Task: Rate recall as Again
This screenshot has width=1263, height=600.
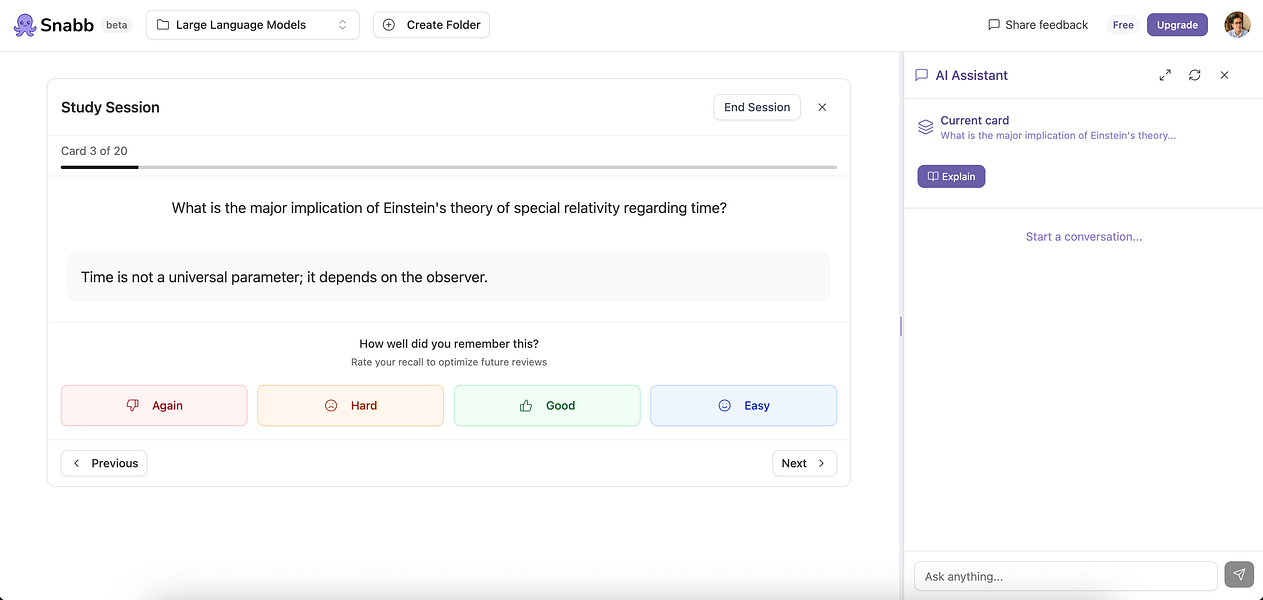Action: pyautogui.click(x=154, y=406)
